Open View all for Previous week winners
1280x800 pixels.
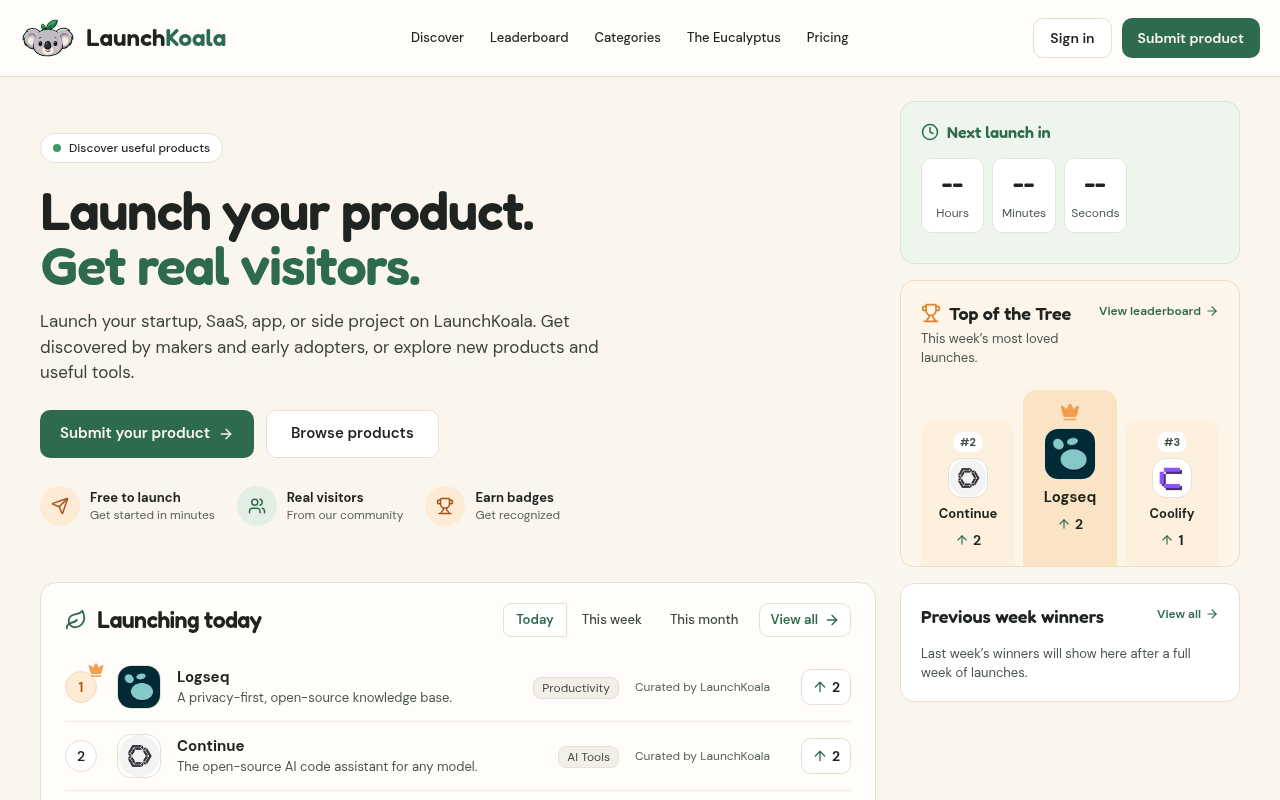(x=1187, y=614)
